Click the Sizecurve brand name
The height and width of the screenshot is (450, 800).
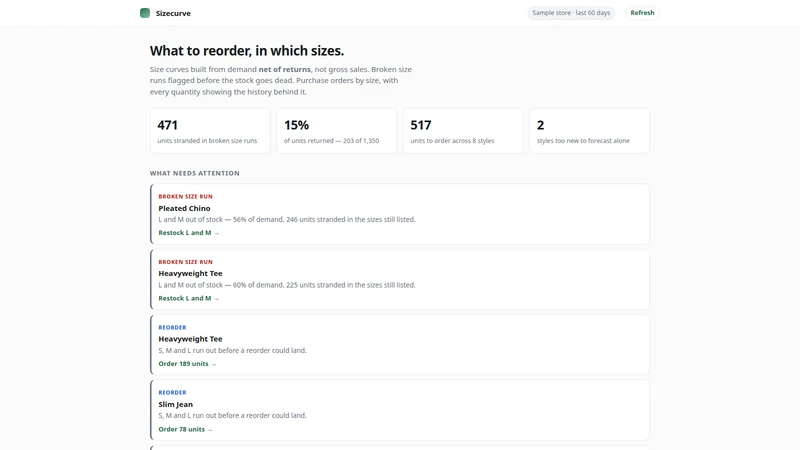click(x=173, y=13)
